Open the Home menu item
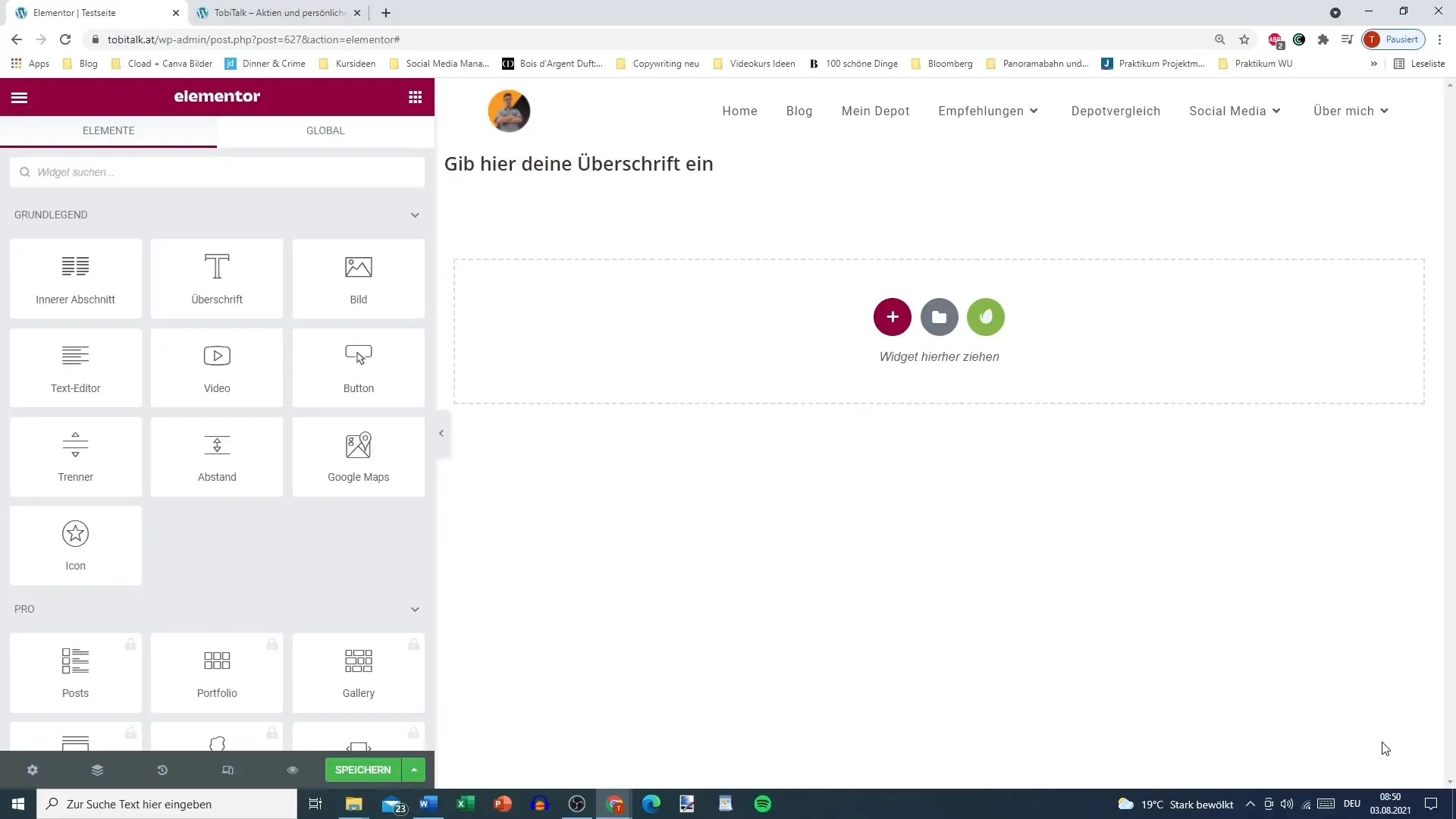 tap(739, 111)
